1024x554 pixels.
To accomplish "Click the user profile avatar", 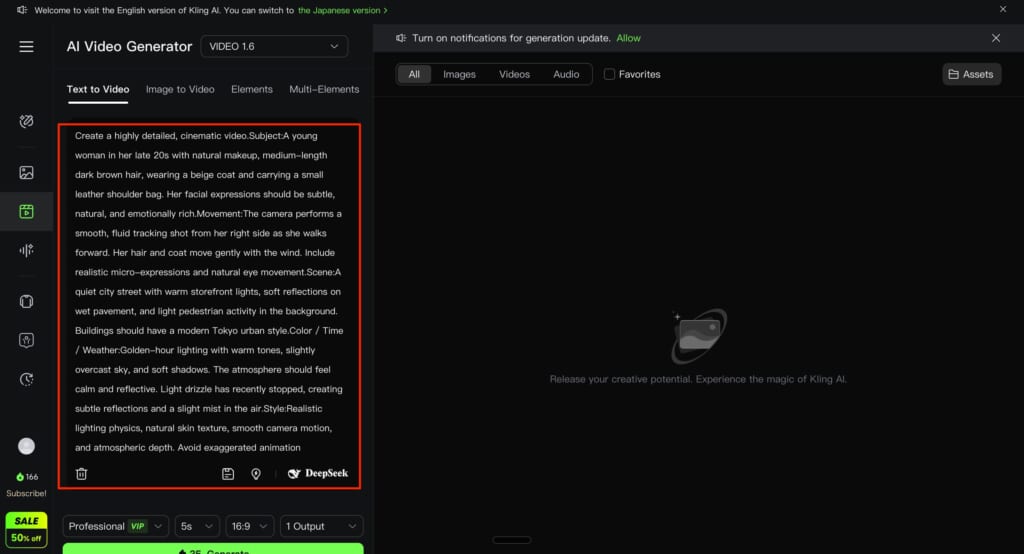I will [26, 446].
